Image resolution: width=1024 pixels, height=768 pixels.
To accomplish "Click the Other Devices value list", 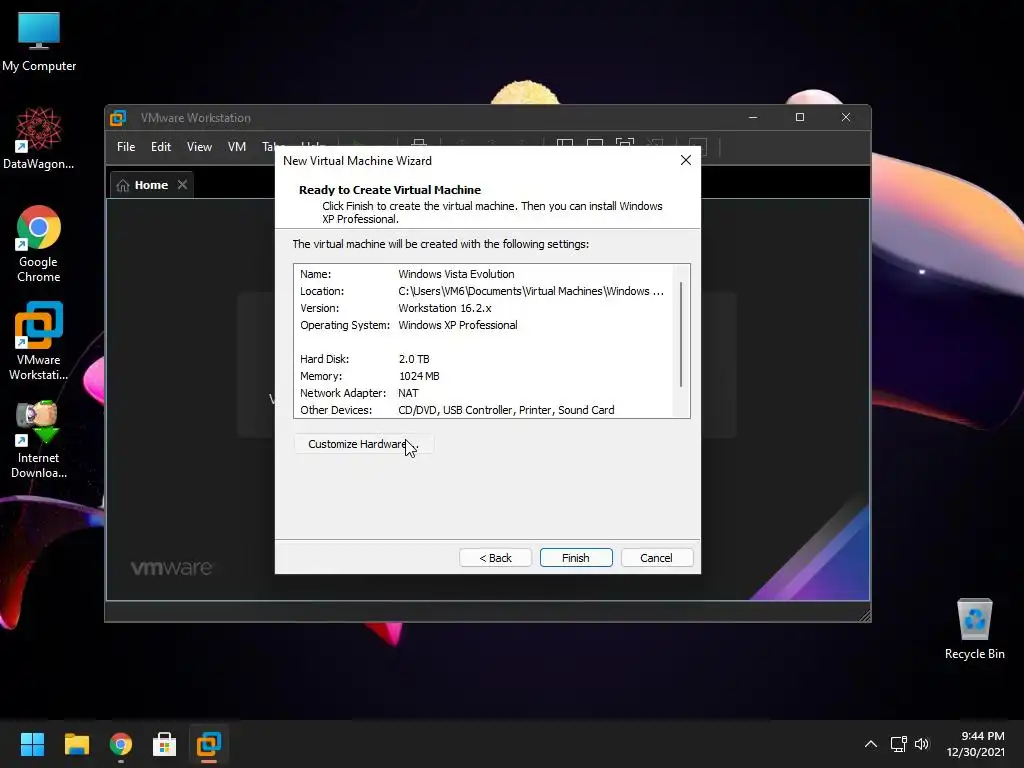I will 506,410.
